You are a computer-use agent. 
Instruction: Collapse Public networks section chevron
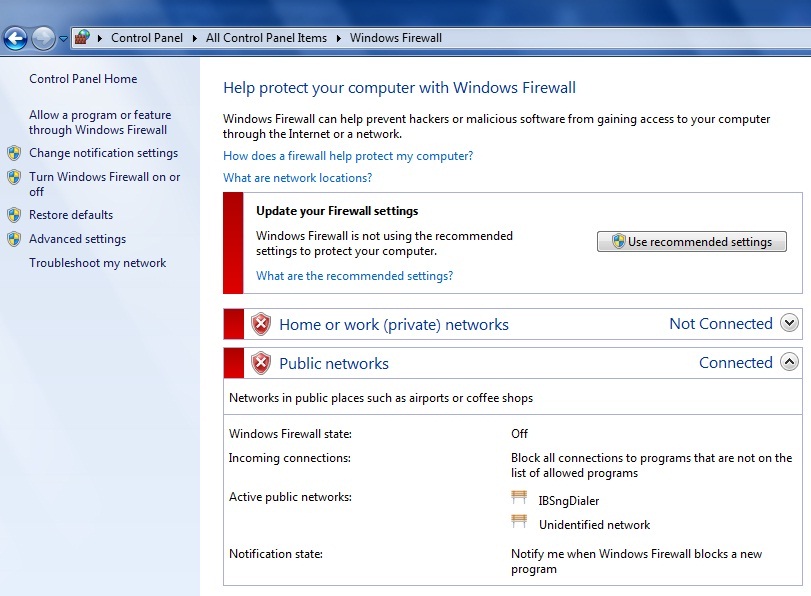[x=789, y=362]
